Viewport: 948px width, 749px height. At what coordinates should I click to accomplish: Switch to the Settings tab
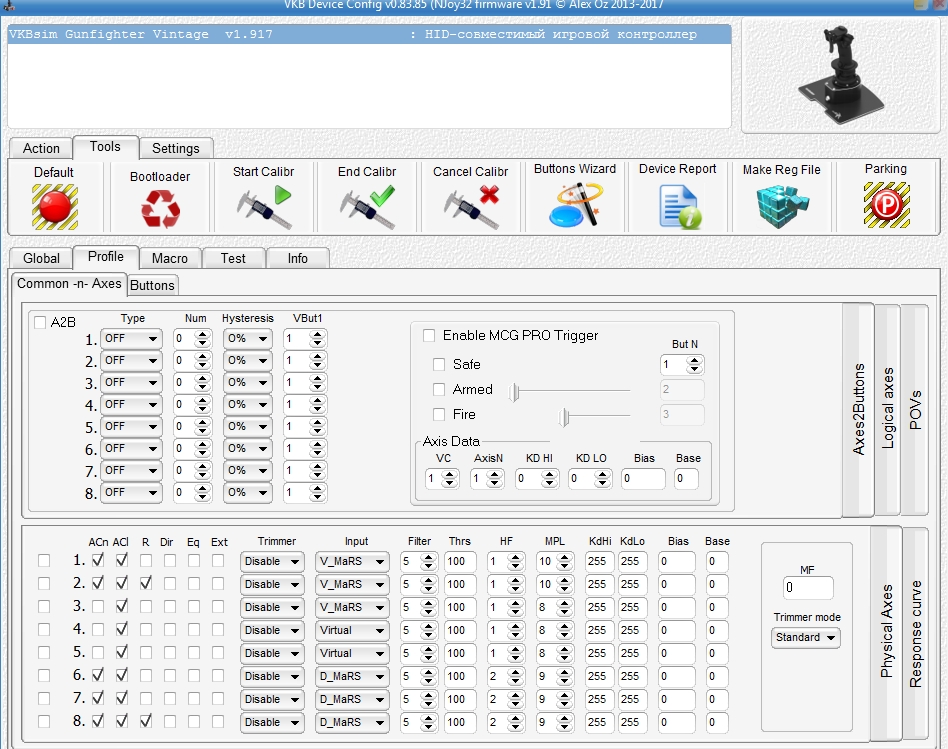pos(176,148)
